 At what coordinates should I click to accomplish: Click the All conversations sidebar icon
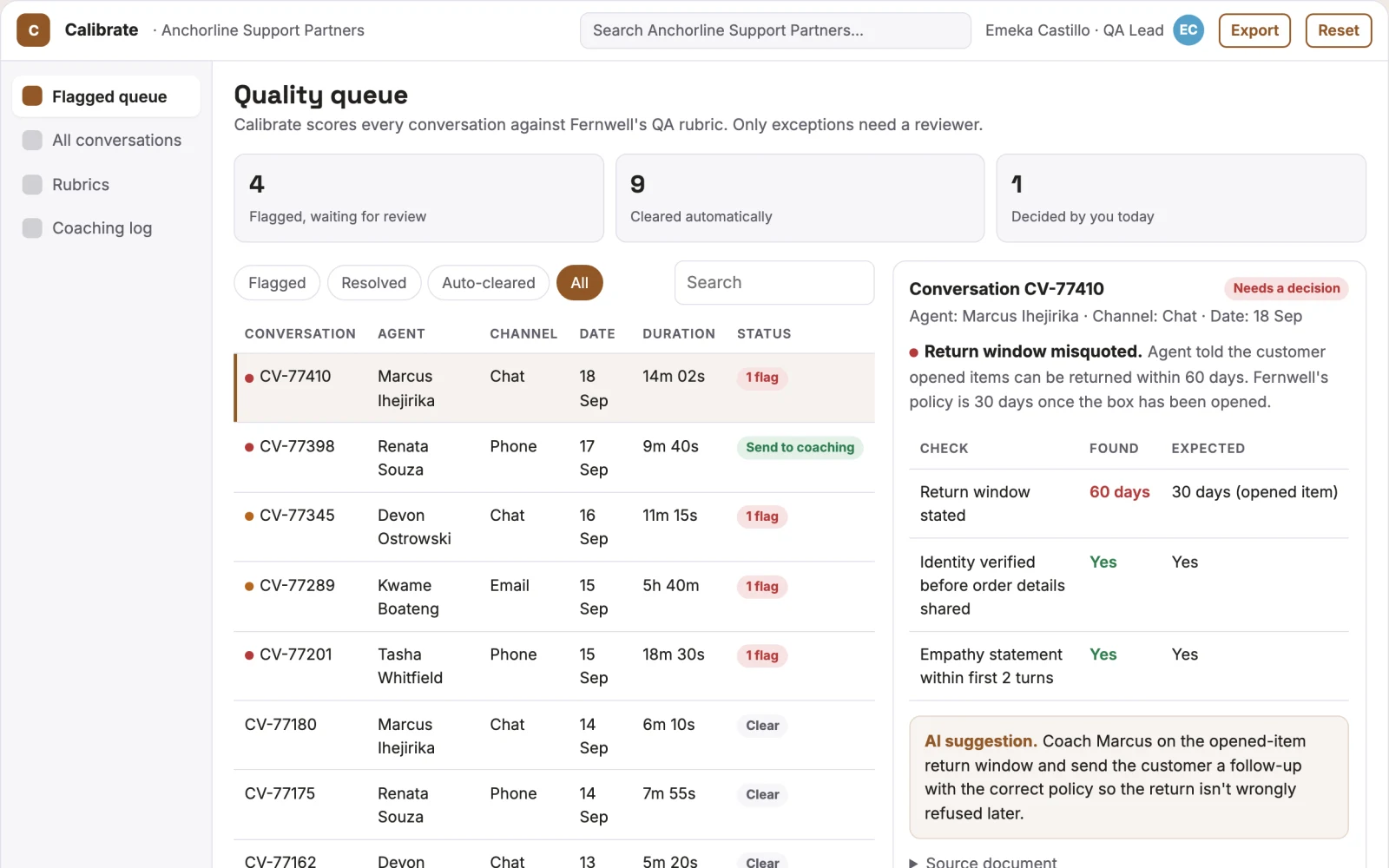click(x=32, y=140)
